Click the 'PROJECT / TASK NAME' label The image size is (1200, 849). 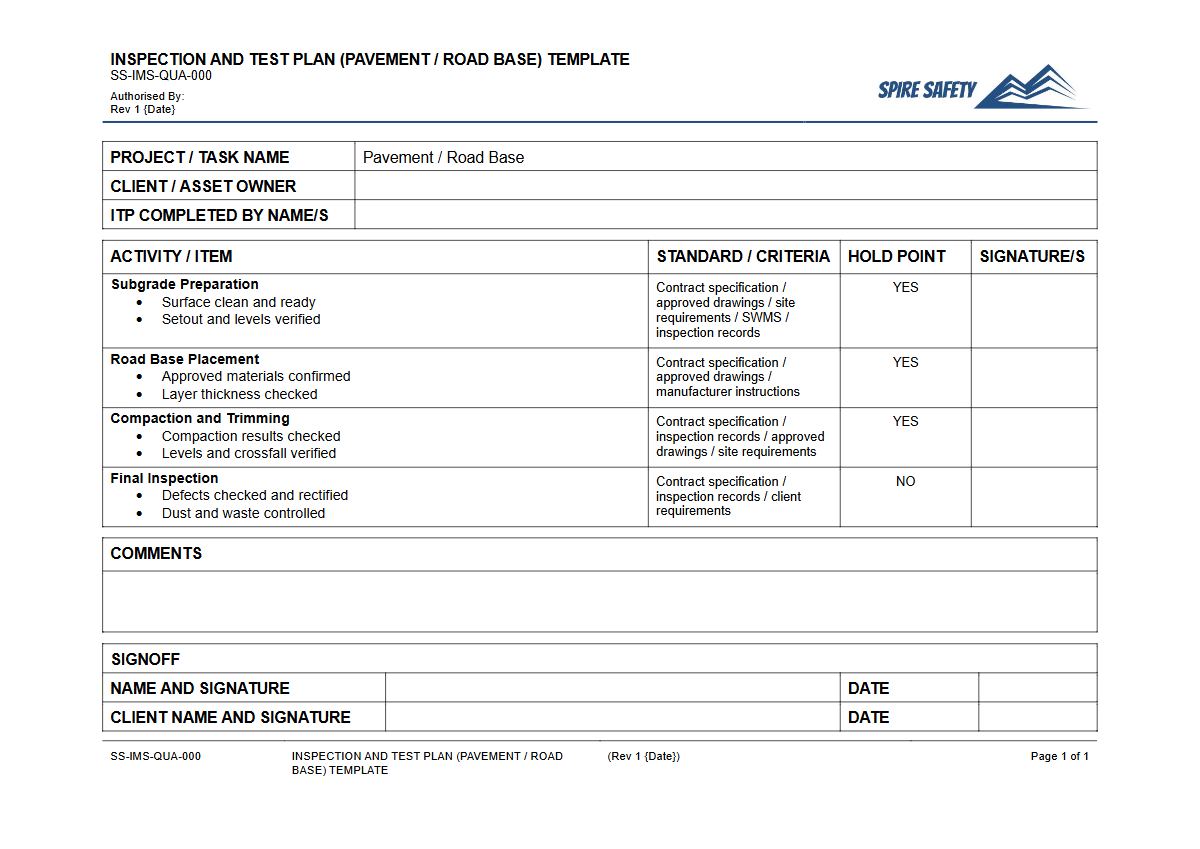click(200, 157)
